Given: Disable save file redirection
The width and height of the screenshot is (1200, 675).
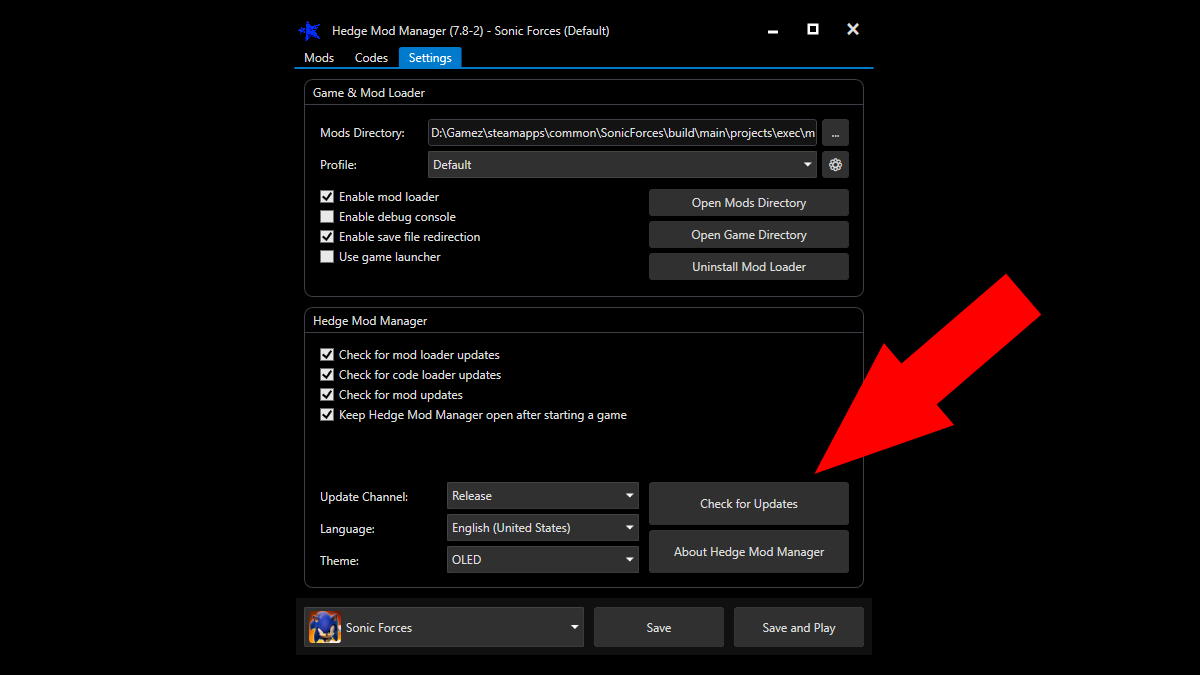Looking at the screenshot, I should pos(327,236).
